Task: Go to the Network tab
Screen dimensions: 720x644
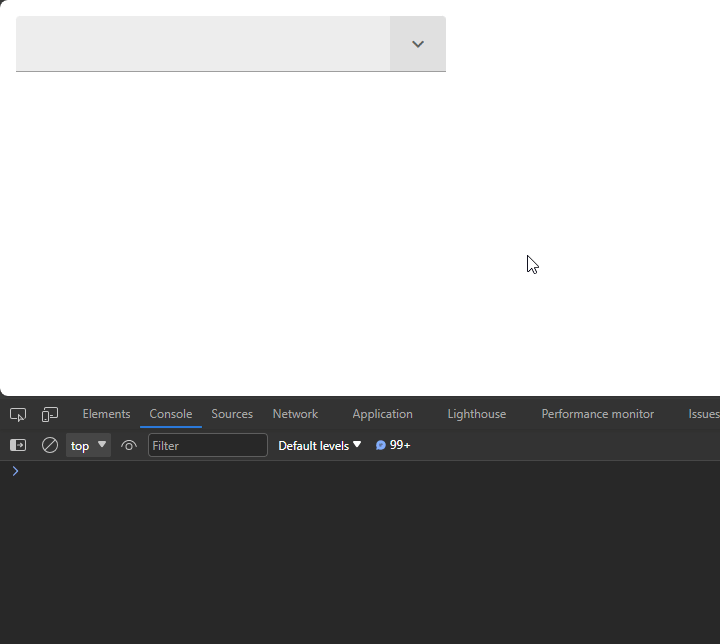Action: (295, 414)
